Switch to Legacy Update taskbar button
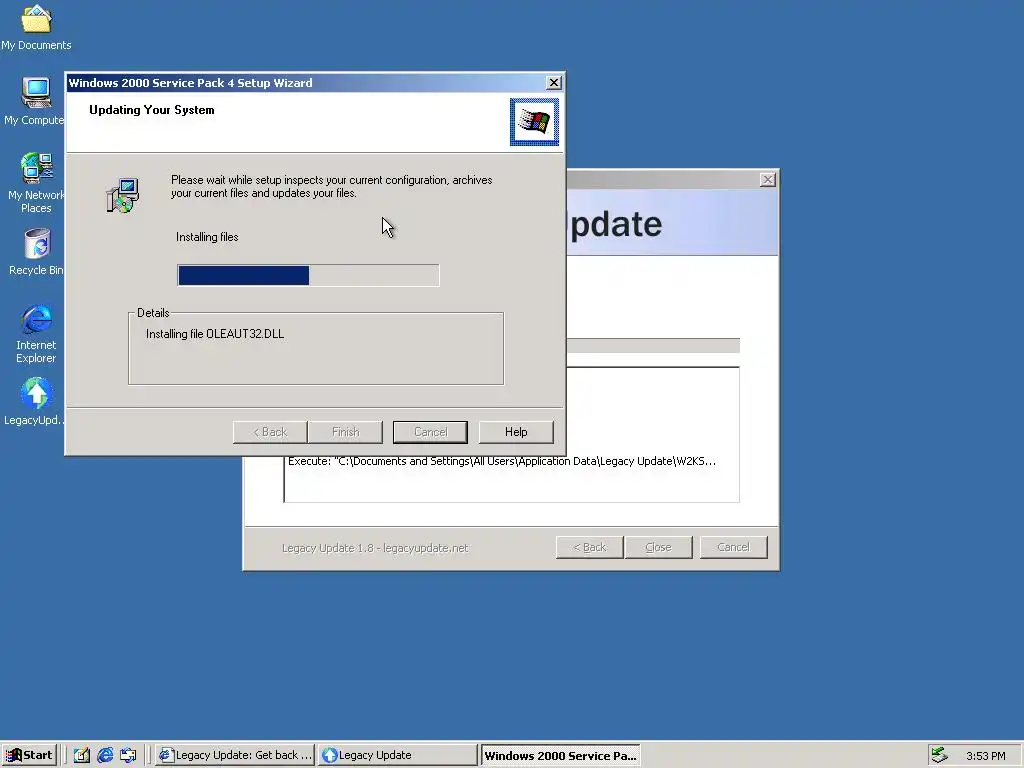Image resolution: width=1024 pixels, height=768 pixels. 397,755
